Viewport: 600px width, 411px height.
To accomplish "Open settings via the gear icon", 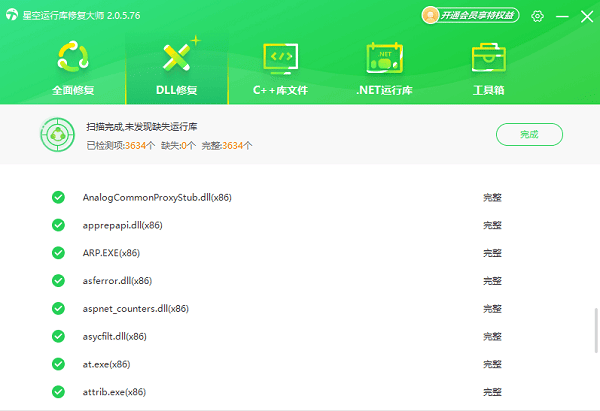I will pyautogui.click(x=537, y=16).
